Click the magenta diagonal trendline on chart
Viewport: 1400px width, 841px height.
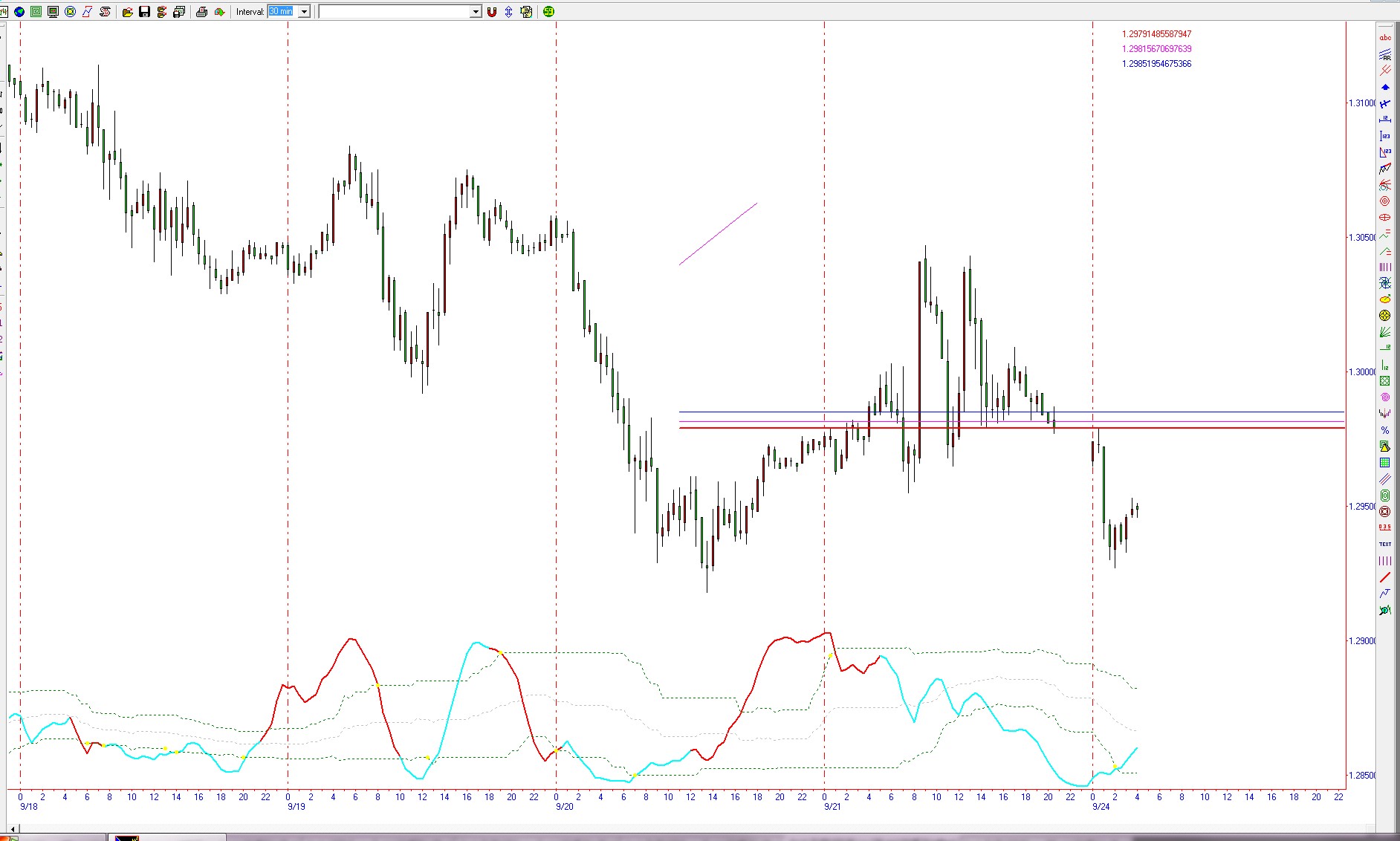(x=718, y=234)
